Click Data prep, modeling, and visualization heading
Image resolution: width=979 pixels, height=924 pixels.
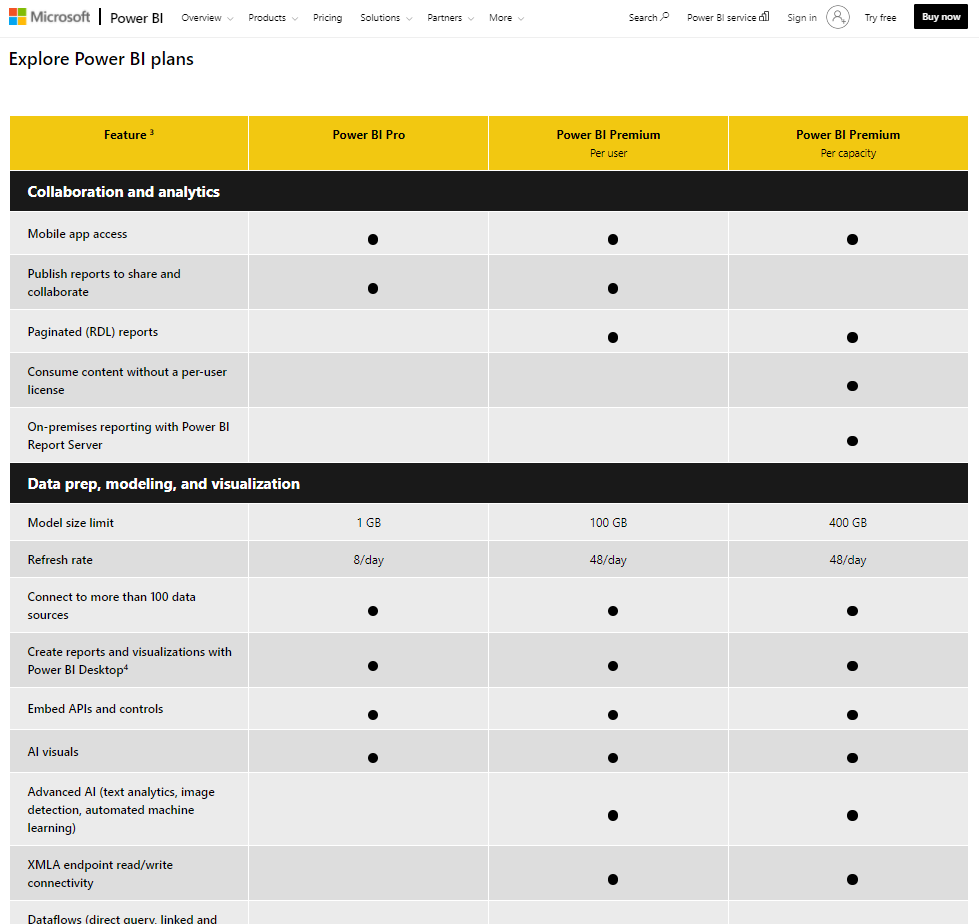[164, 484]
